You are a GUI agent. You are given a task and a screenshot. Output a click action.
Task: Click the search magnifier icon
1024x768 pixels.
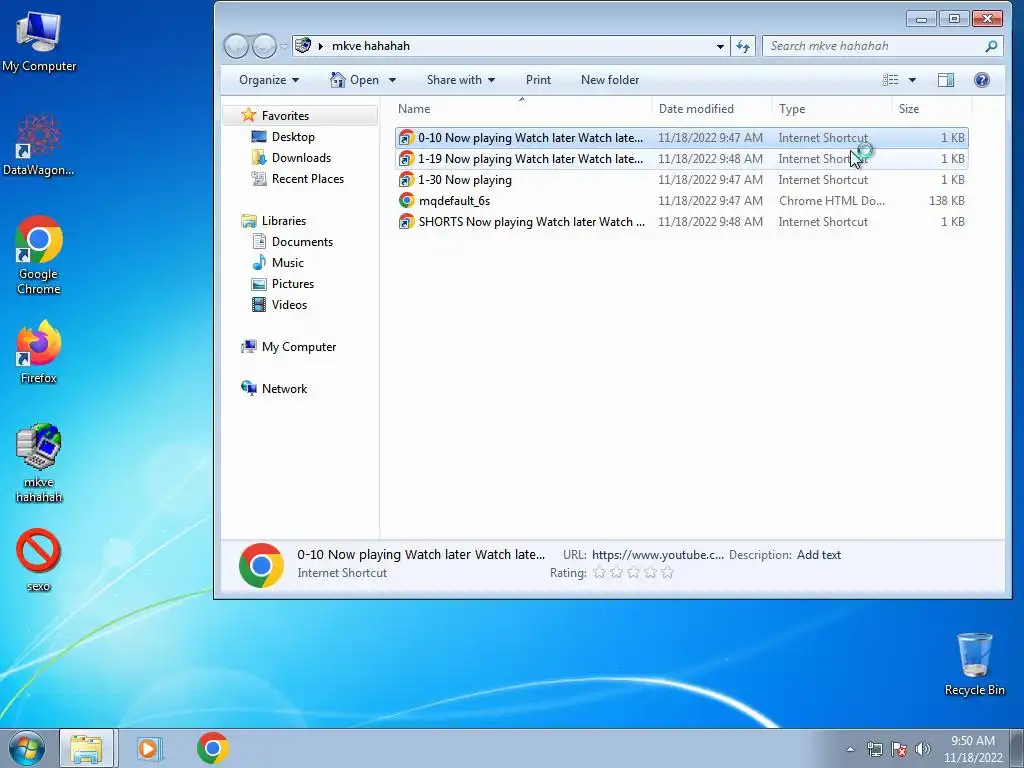pos(991,46)
